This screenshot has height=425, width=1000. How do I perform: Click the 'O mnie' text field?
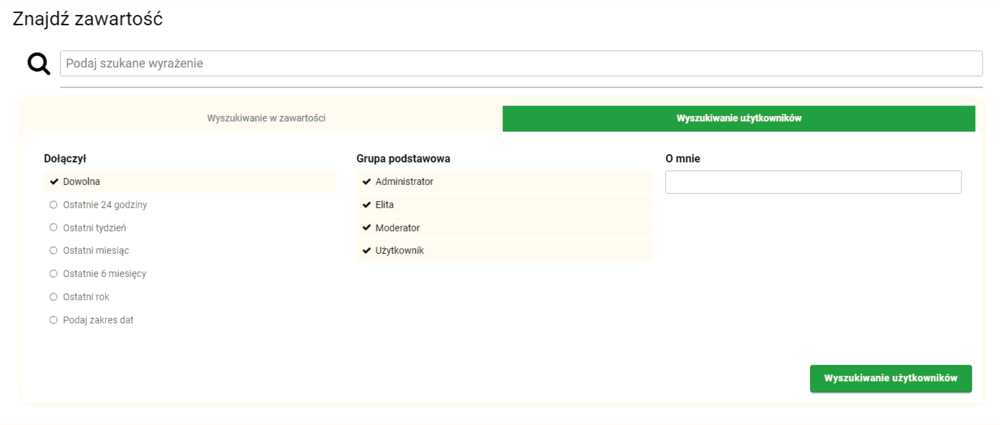(x=812, y=182)
